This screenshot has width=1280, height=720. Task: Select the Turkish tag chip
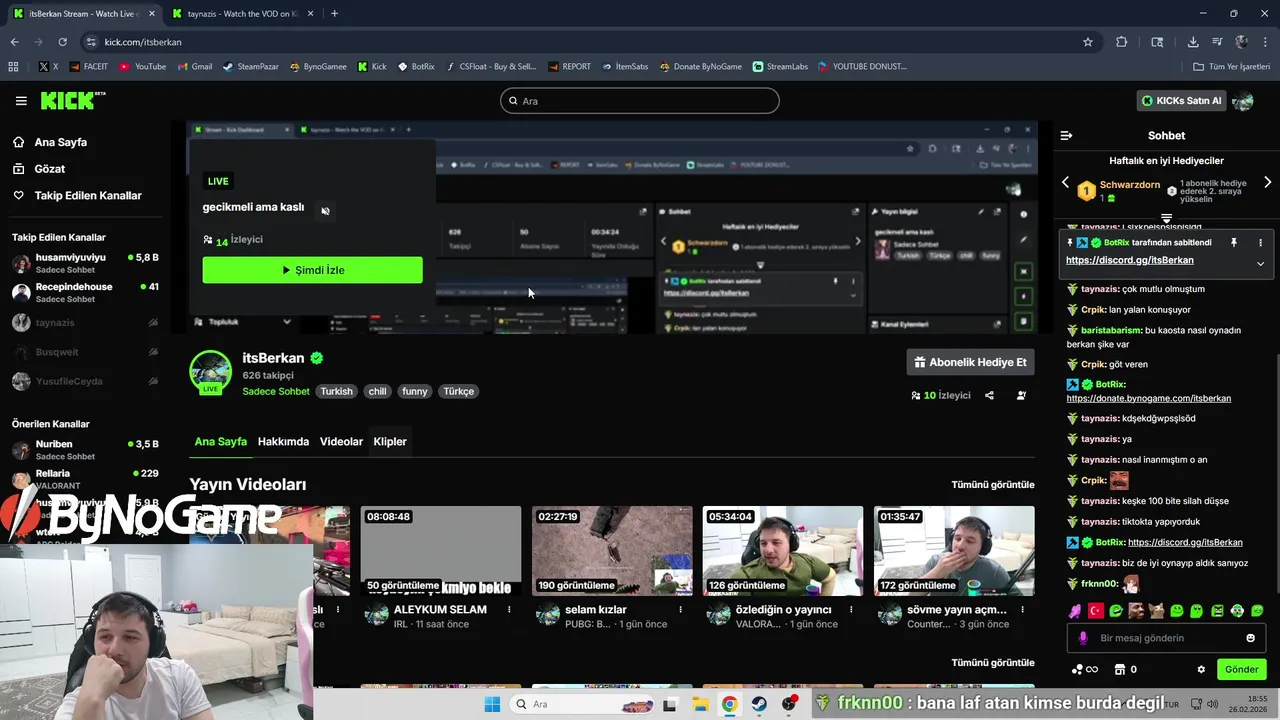click(337, 392)
